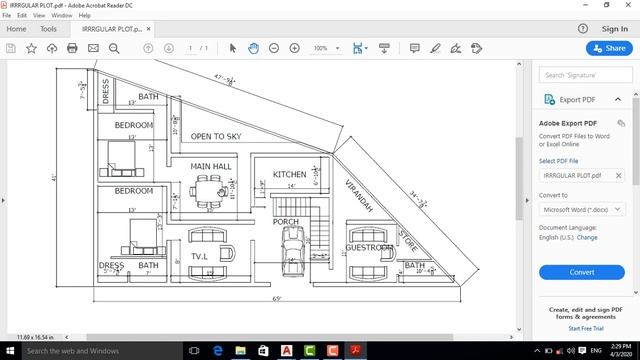Click the document vertical scrollbar thumb

(519, 179)
